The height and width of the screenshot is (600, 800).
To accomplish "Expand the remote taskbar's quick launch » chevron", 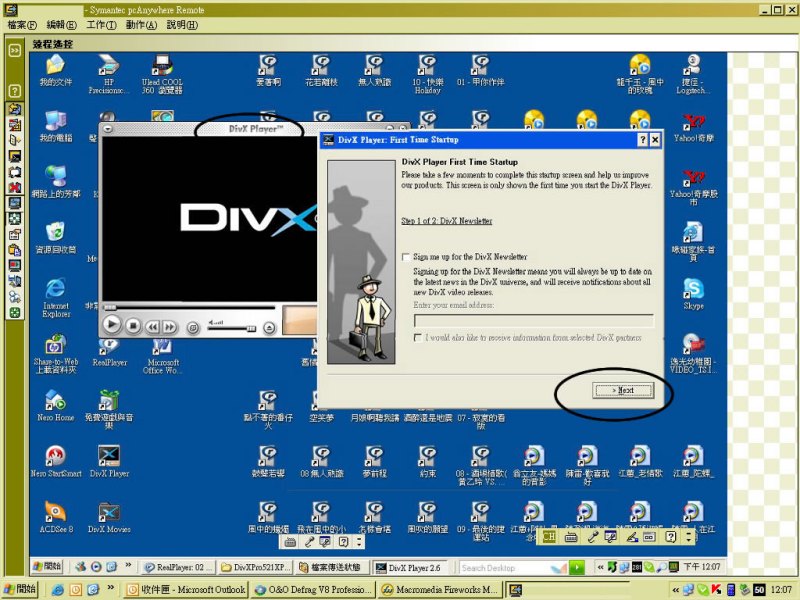I will [x=128, y=565].
